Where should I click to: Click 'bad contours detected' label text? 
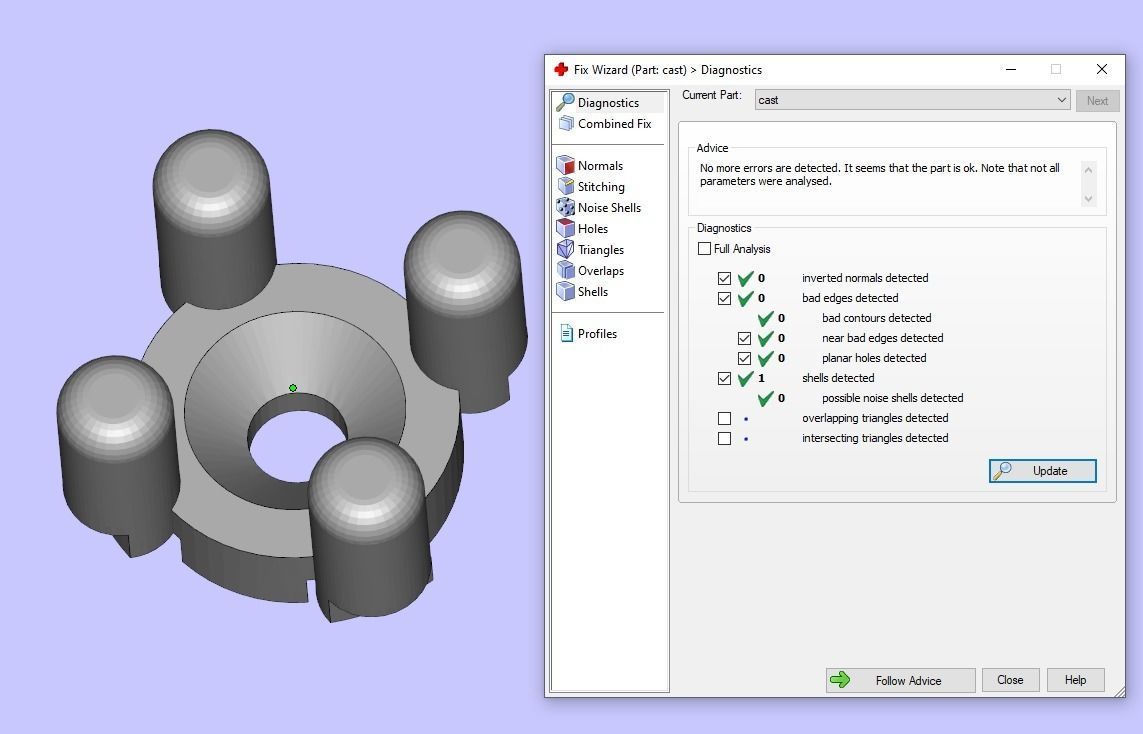876,318
